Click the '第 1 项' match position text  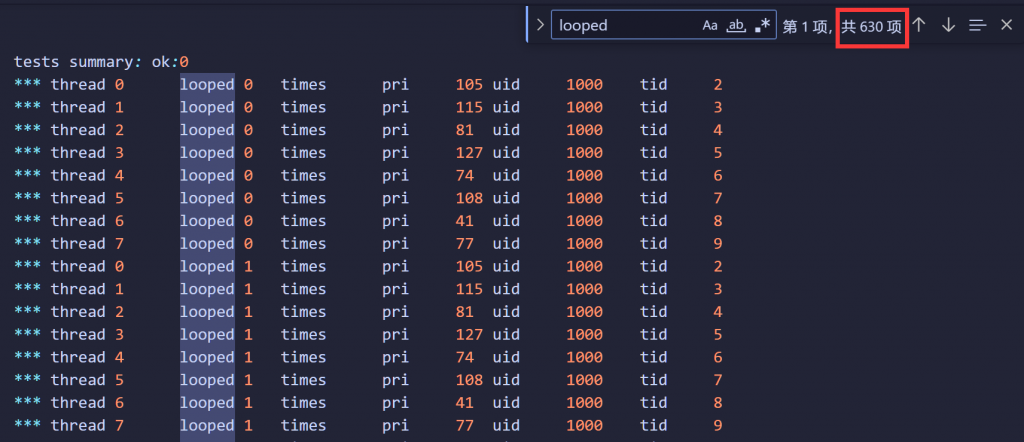coord(807,26)
